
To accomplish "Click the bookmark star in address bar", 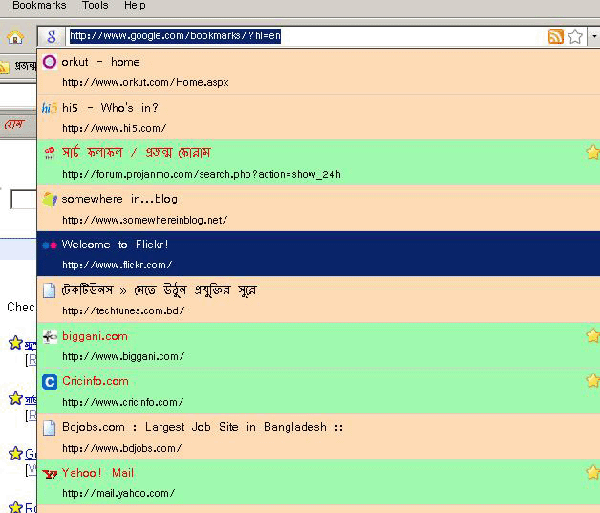I will (x=575, y=37).
